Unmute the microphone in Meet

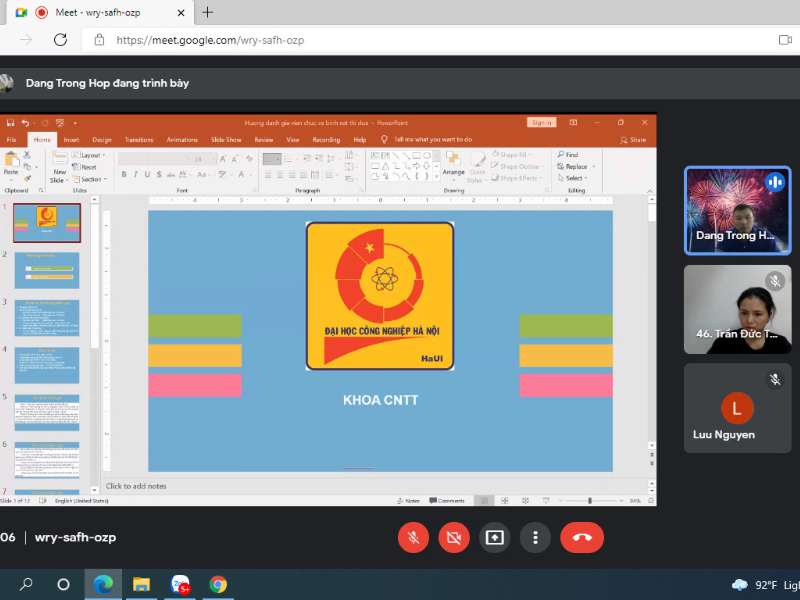coord(413,537)
